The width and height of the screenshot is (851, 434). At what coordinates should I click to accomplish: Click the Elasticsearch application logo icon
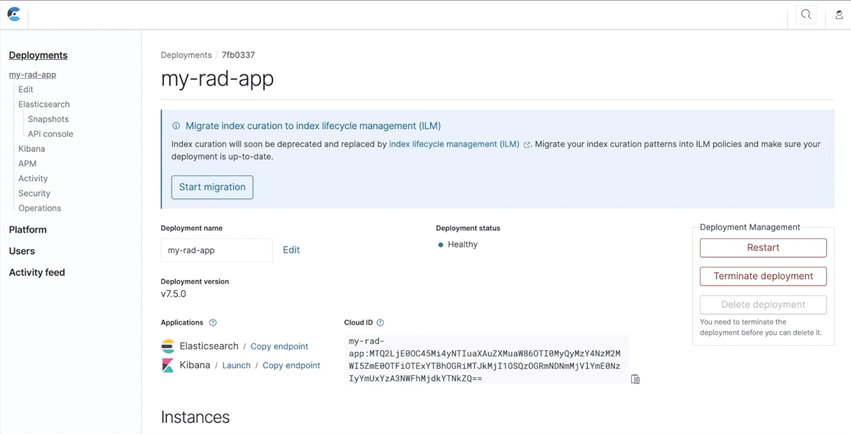tap(168, 346)
